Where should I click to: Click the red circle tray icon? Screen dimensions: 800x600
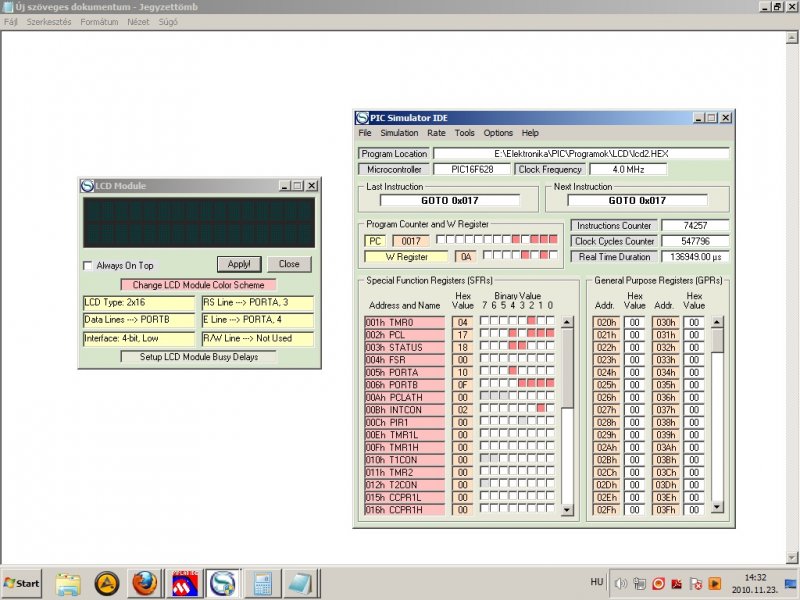pyautogui.click(x=658, y=583)
